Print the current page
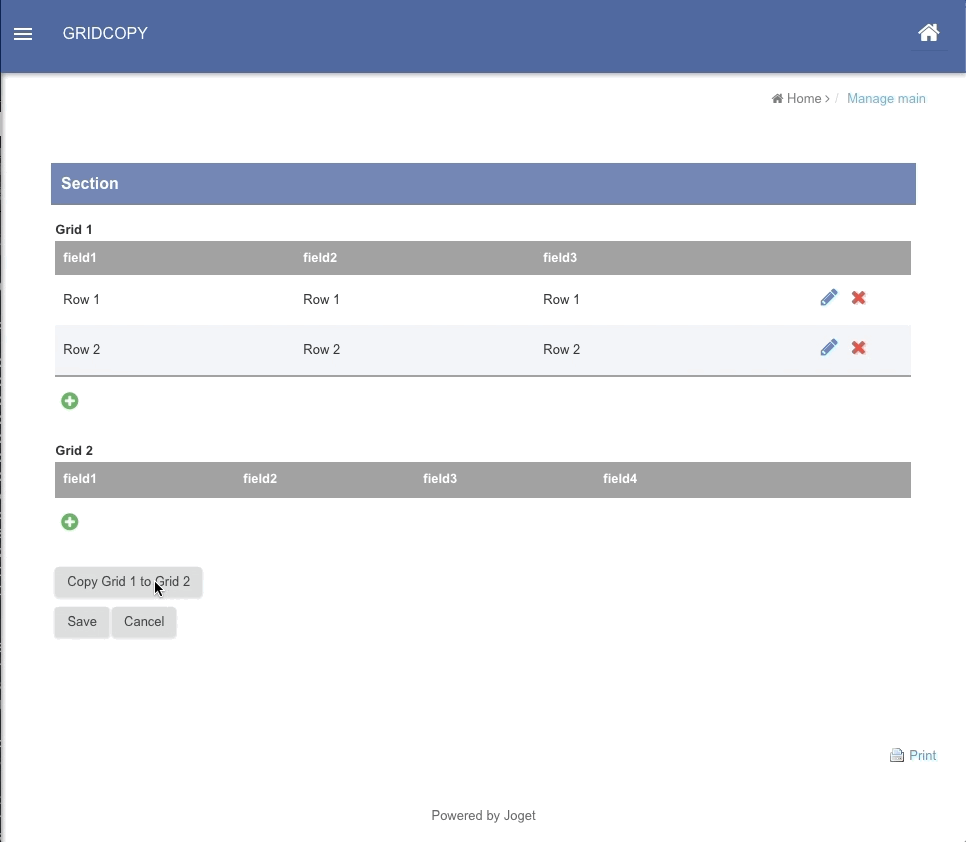The width and height of the screenshot is (966, 842). pos(913,756)
